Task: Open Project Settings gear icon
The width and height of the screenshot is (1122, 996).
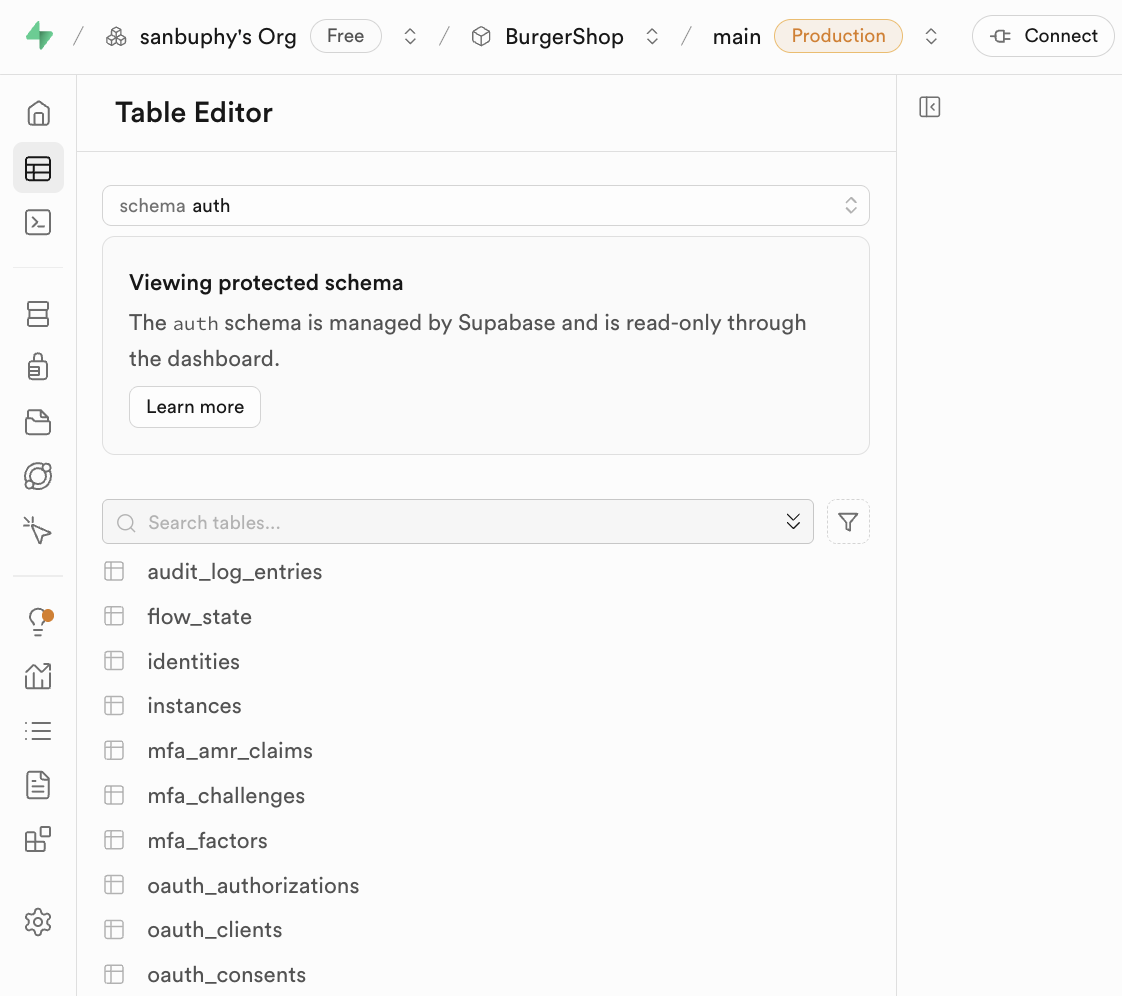Action: tap(38, 921)
